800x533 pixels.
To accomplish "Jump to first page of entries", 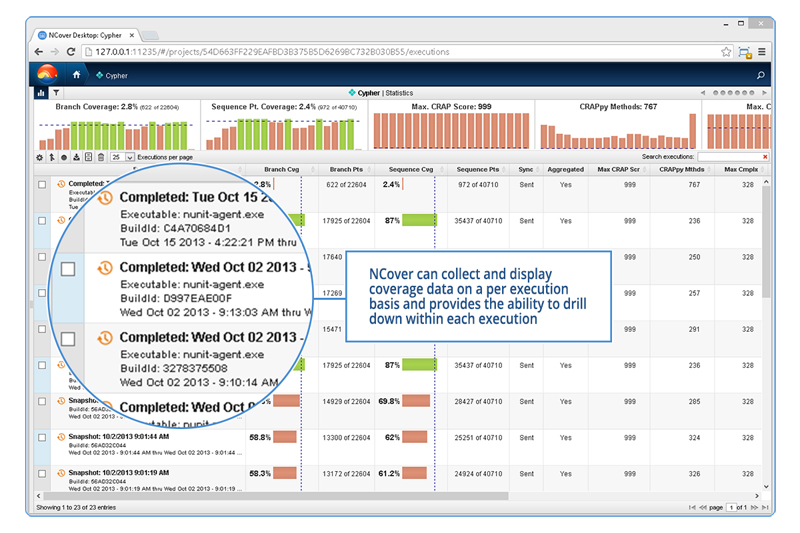I will tap(692, 507).
